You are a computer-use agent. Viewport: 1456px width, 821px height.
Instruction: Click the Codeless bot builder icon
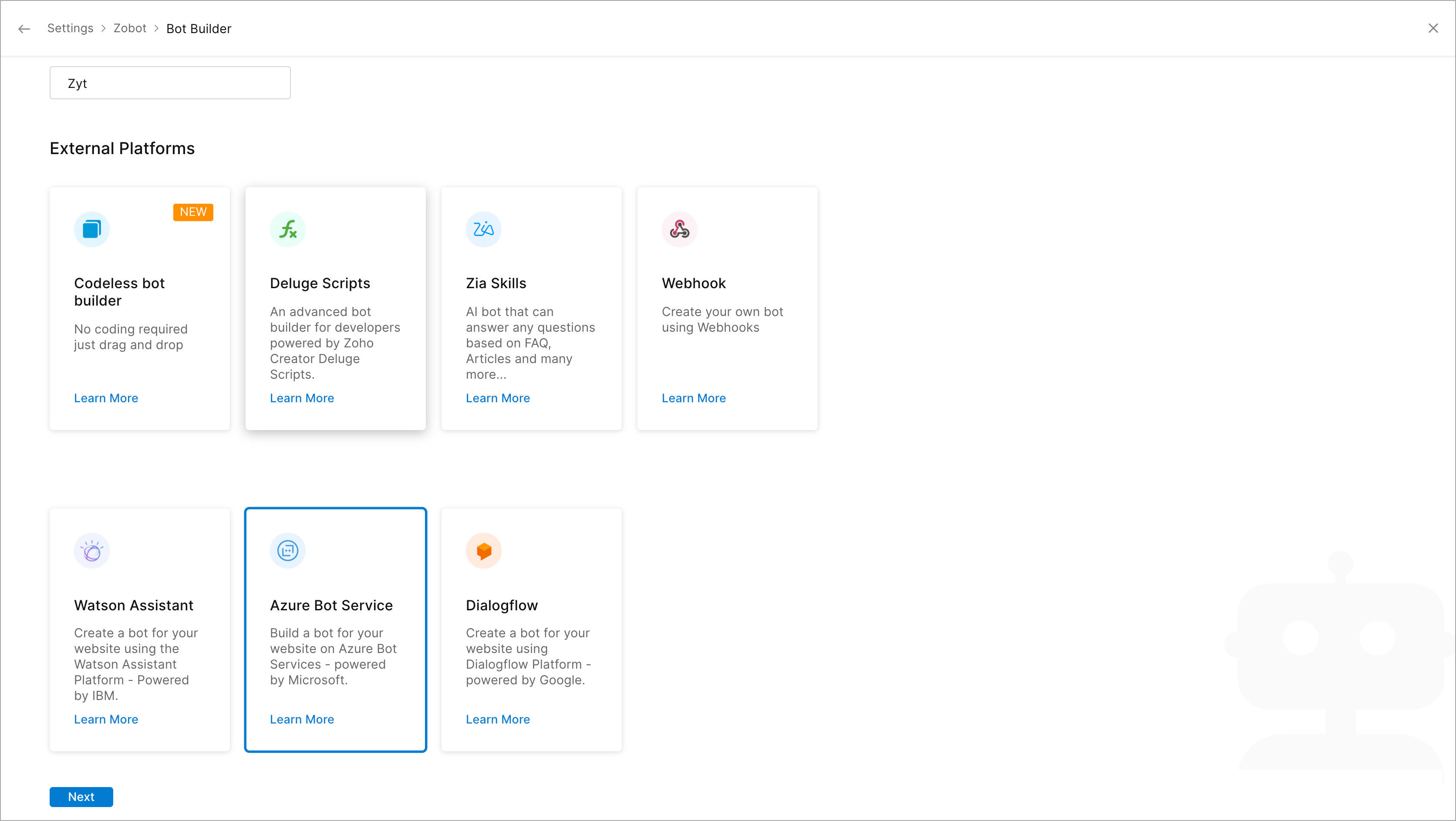pos(91,229)
